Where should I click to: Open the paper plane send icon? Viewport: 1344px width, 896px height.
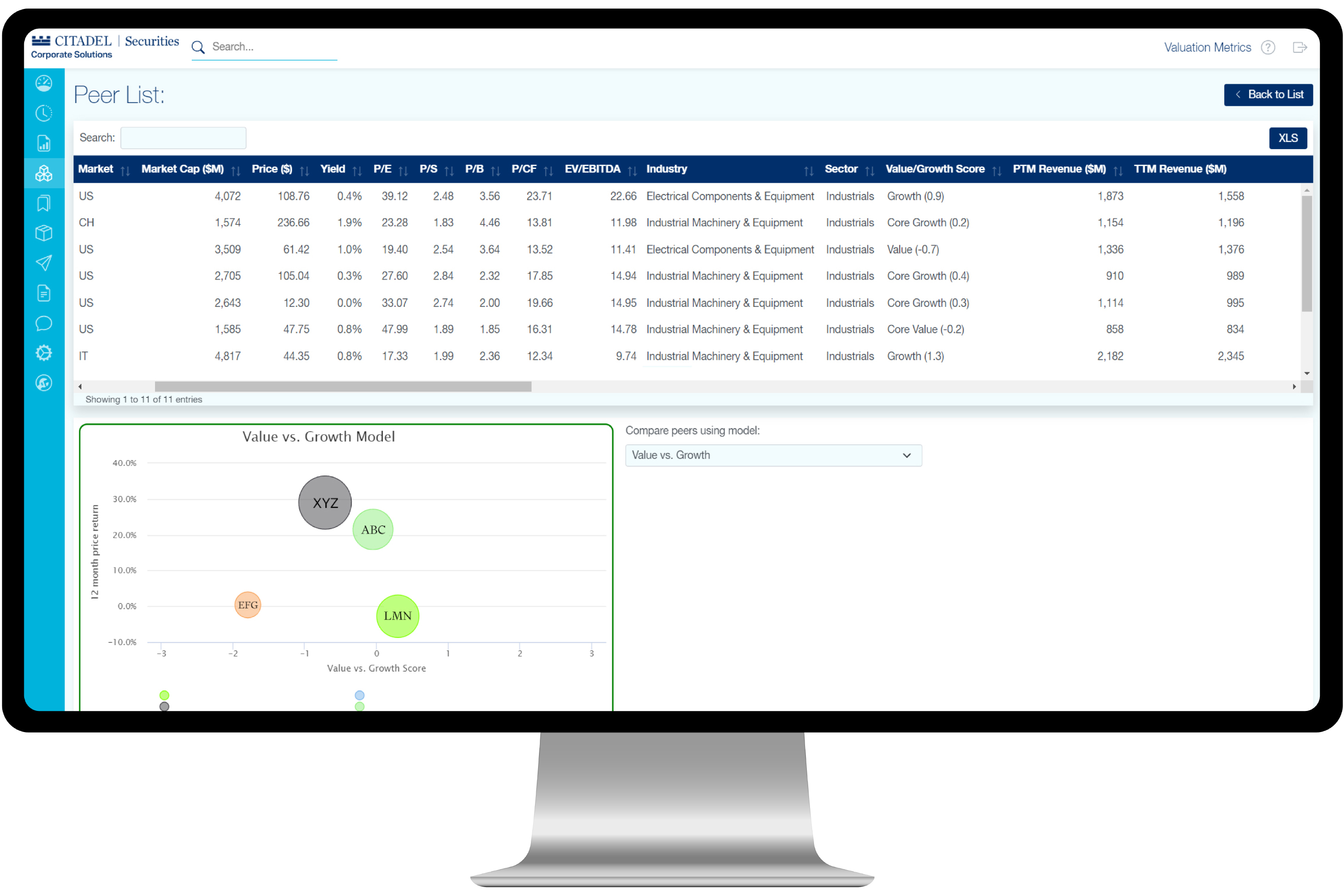[x=44, y=263]
